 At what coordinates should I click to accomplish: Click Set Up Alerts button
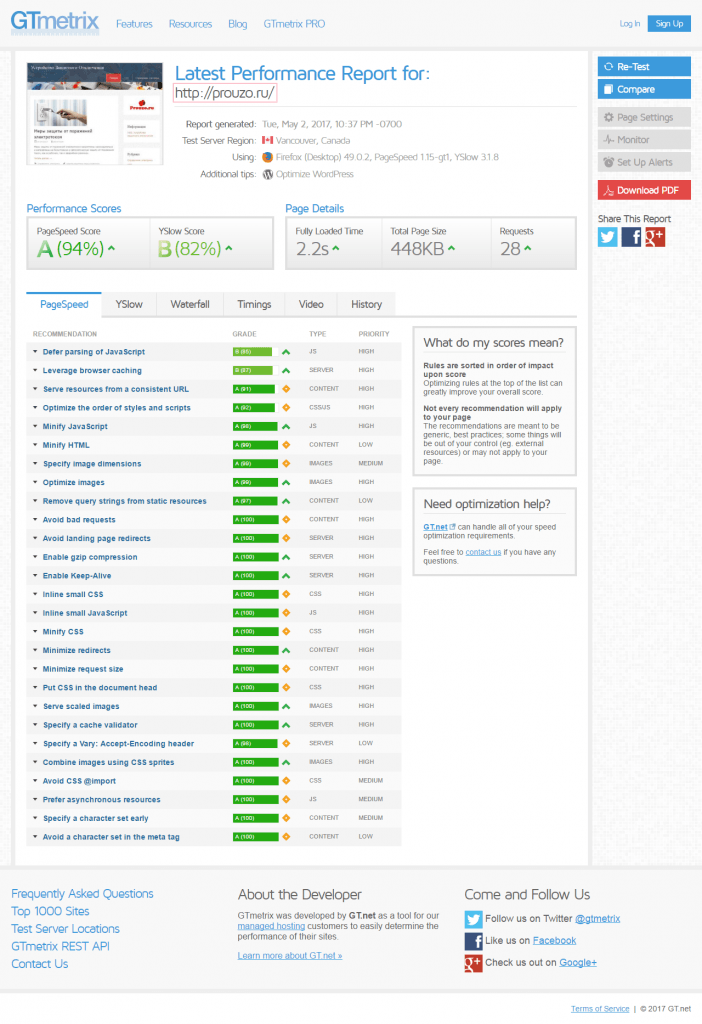tap(644, 162)
